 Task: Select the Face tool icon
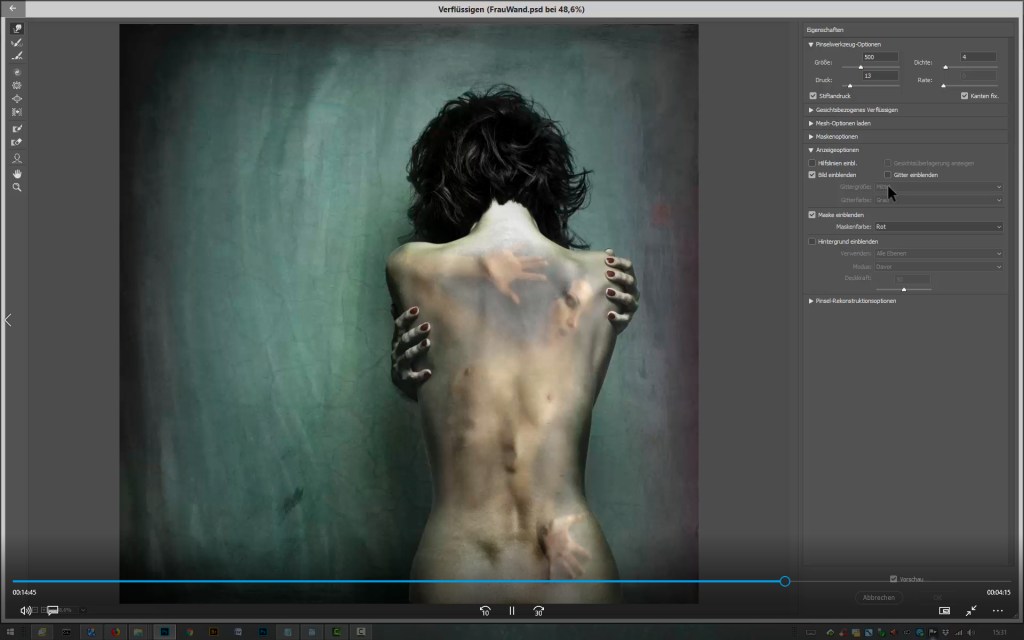tap(17, 158)
